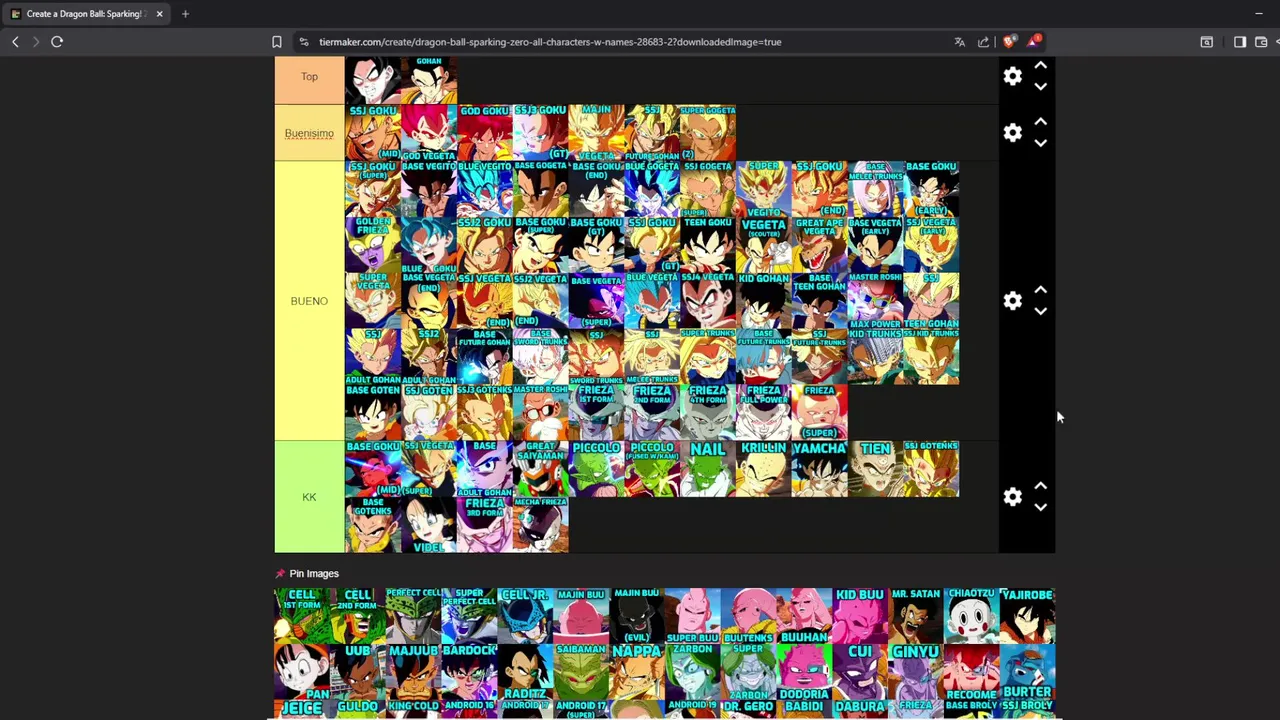1280x720 pixels.
Task: Pick the Bardock image from the pool
Action: (x=470, y=672)
